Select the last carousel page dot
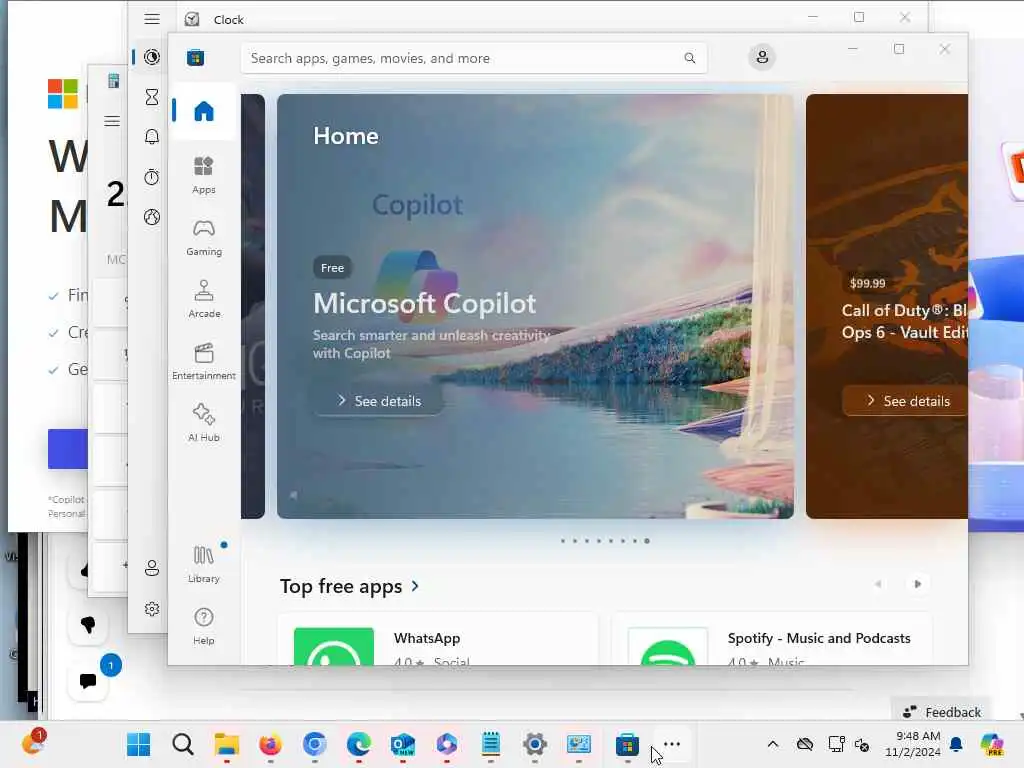The width and height of the screenshot is (1024, 768). click(x=647, y=541)
